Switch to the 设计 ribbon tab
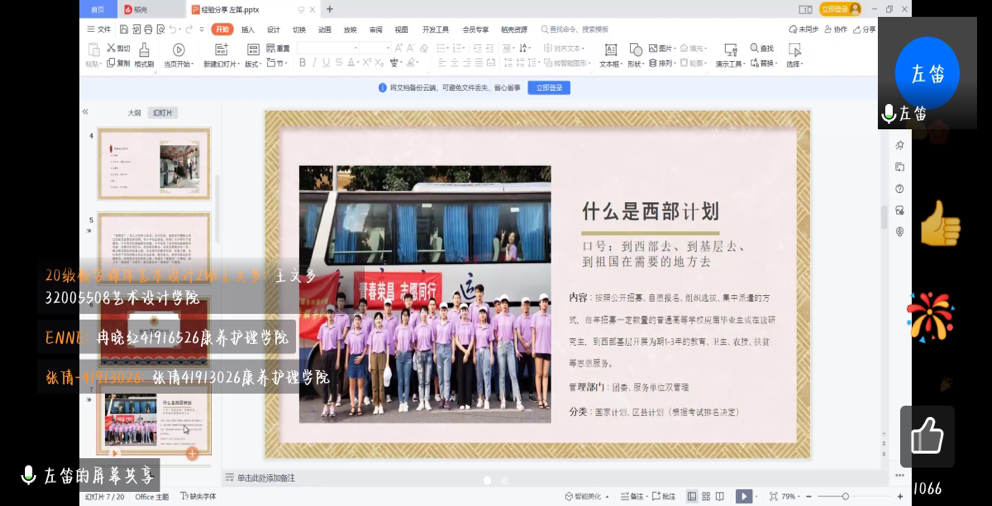The width and height of the screenshot is (992, 506). click(273, 29)
